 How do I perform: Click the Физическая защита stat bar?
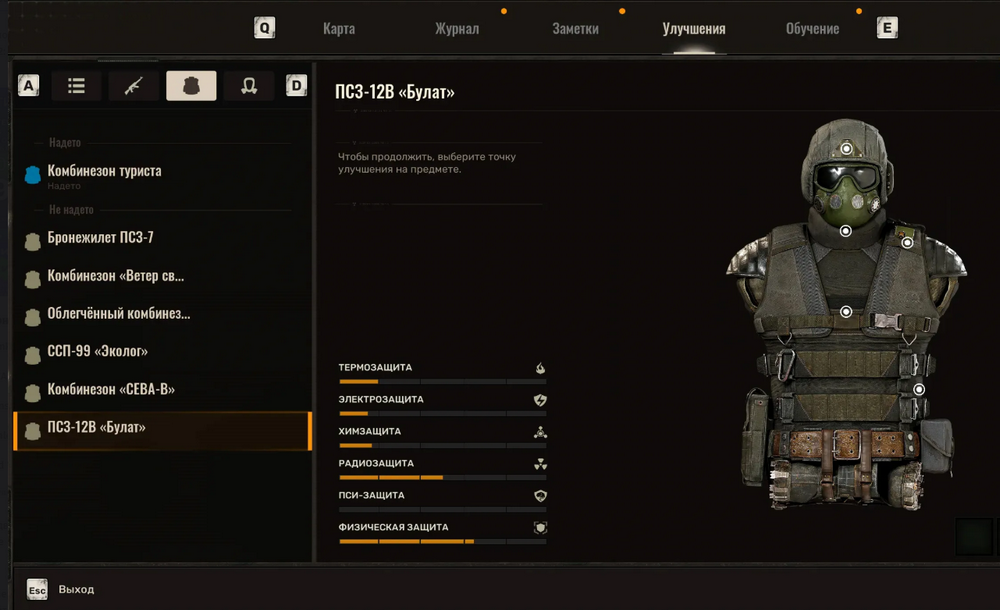(442, 541)
